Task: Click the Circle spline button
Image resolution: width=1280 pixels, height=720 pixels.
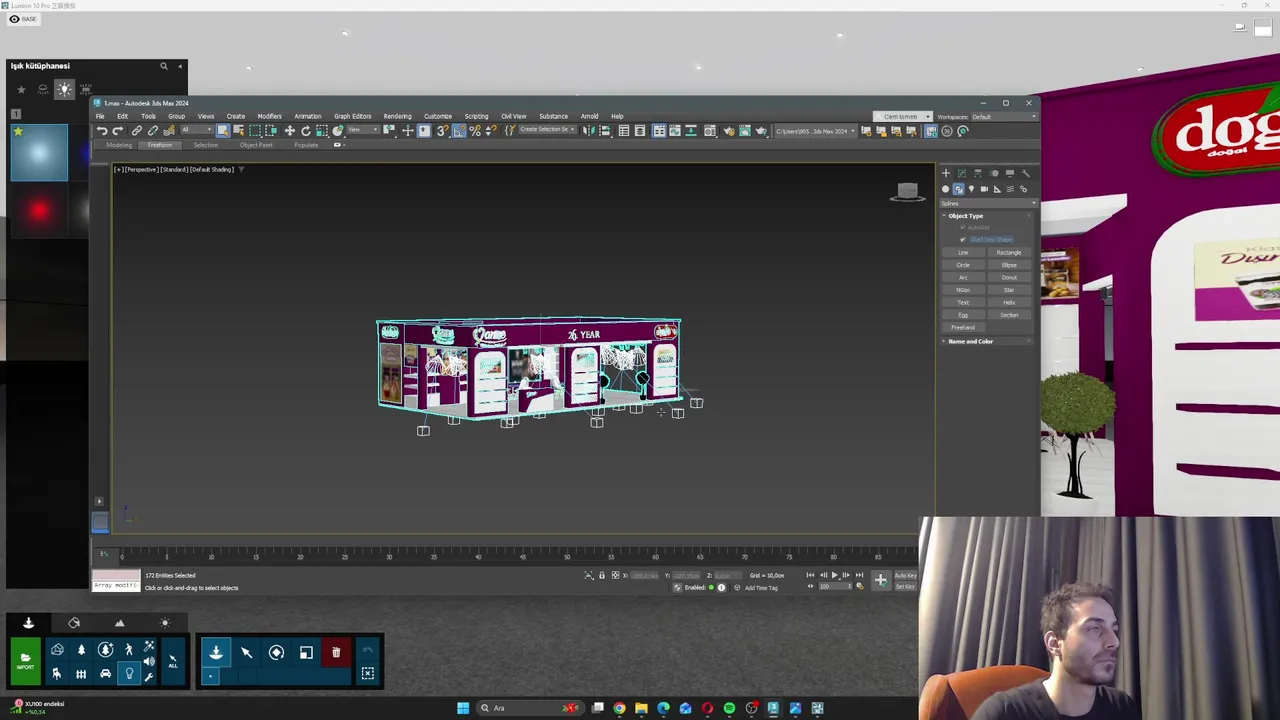Action: click(x=963, y=265)
